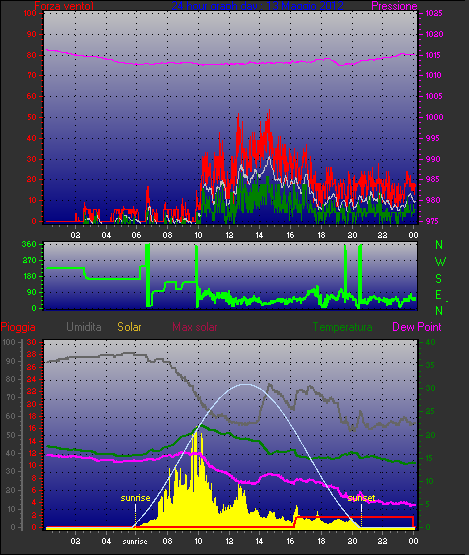This screenshot has height=555, width=469.
Task: Click the "28" value on red rain axis
Action: tap(32, 355)
